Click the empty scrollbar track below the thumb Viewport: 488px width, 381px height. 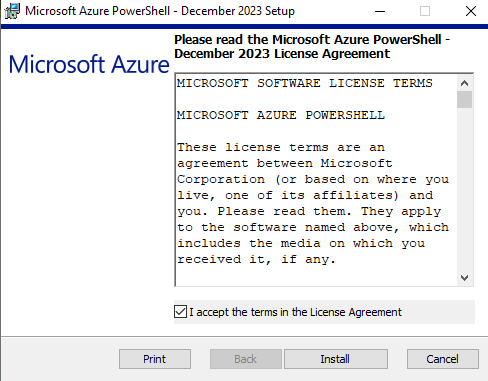click(464, 189)
